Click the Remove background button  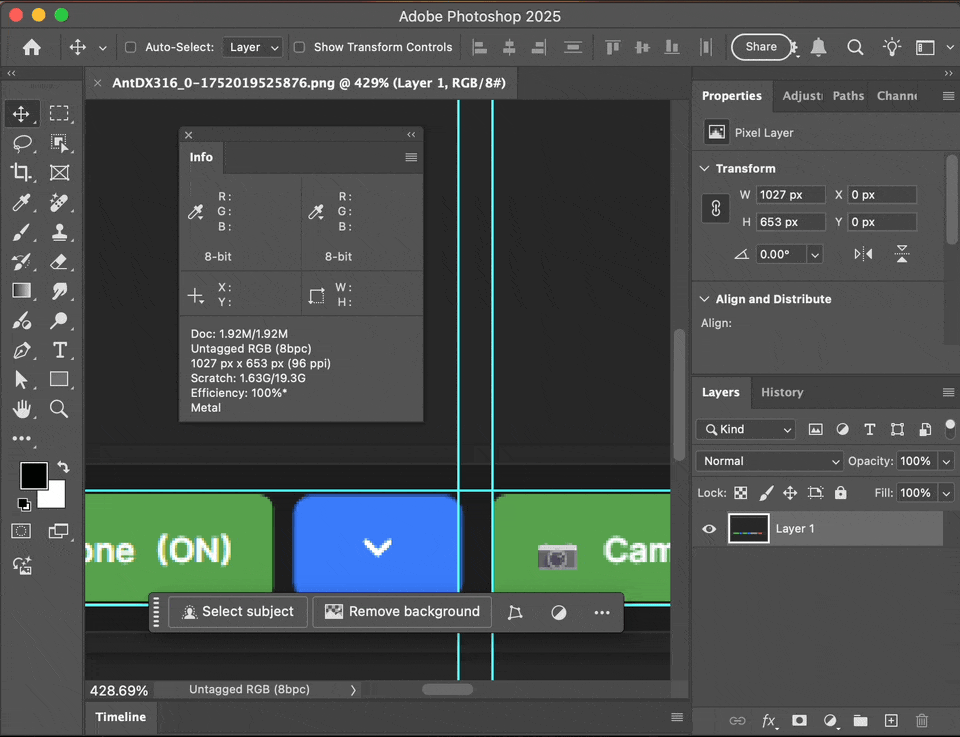click(402, 611)
